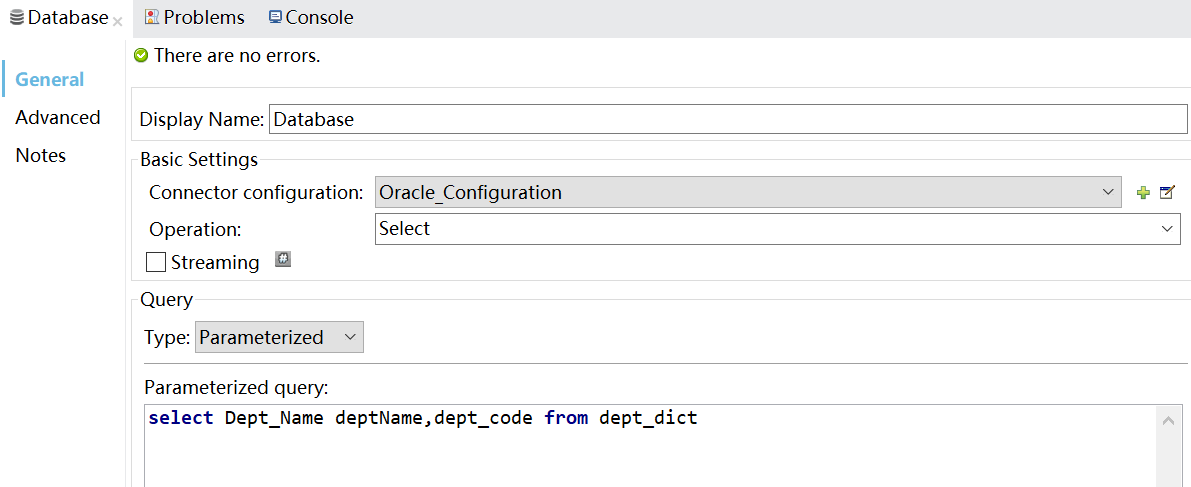Click the green plus add configuration icon
The image size is (1191, 487).
(x=1144, y=192)
